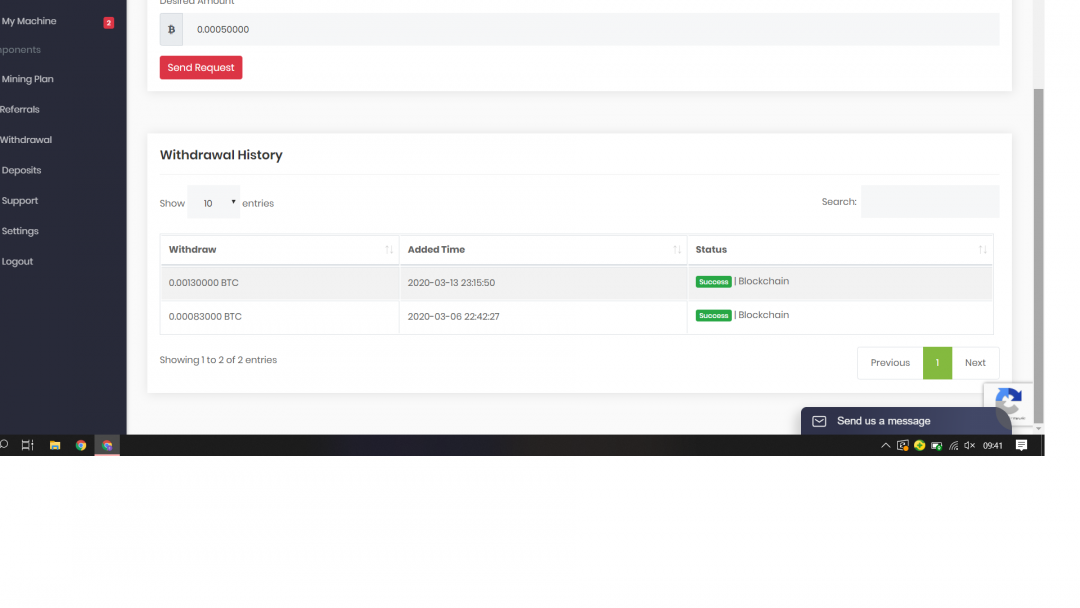Click the Bitcoin symbol beside amount field
The height and width of the screenshot is (608, 1080).
click(171, 30)
